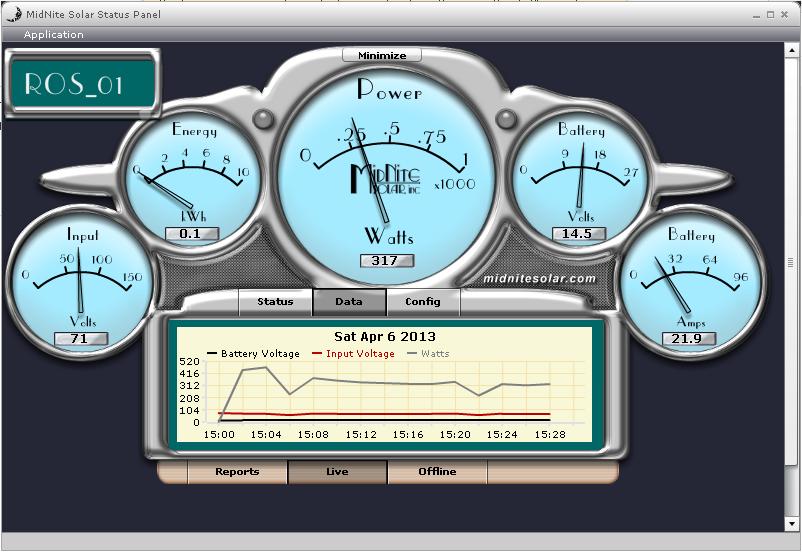Maximize the MidNite Solar Status Panel window

(x=771, y=15)
